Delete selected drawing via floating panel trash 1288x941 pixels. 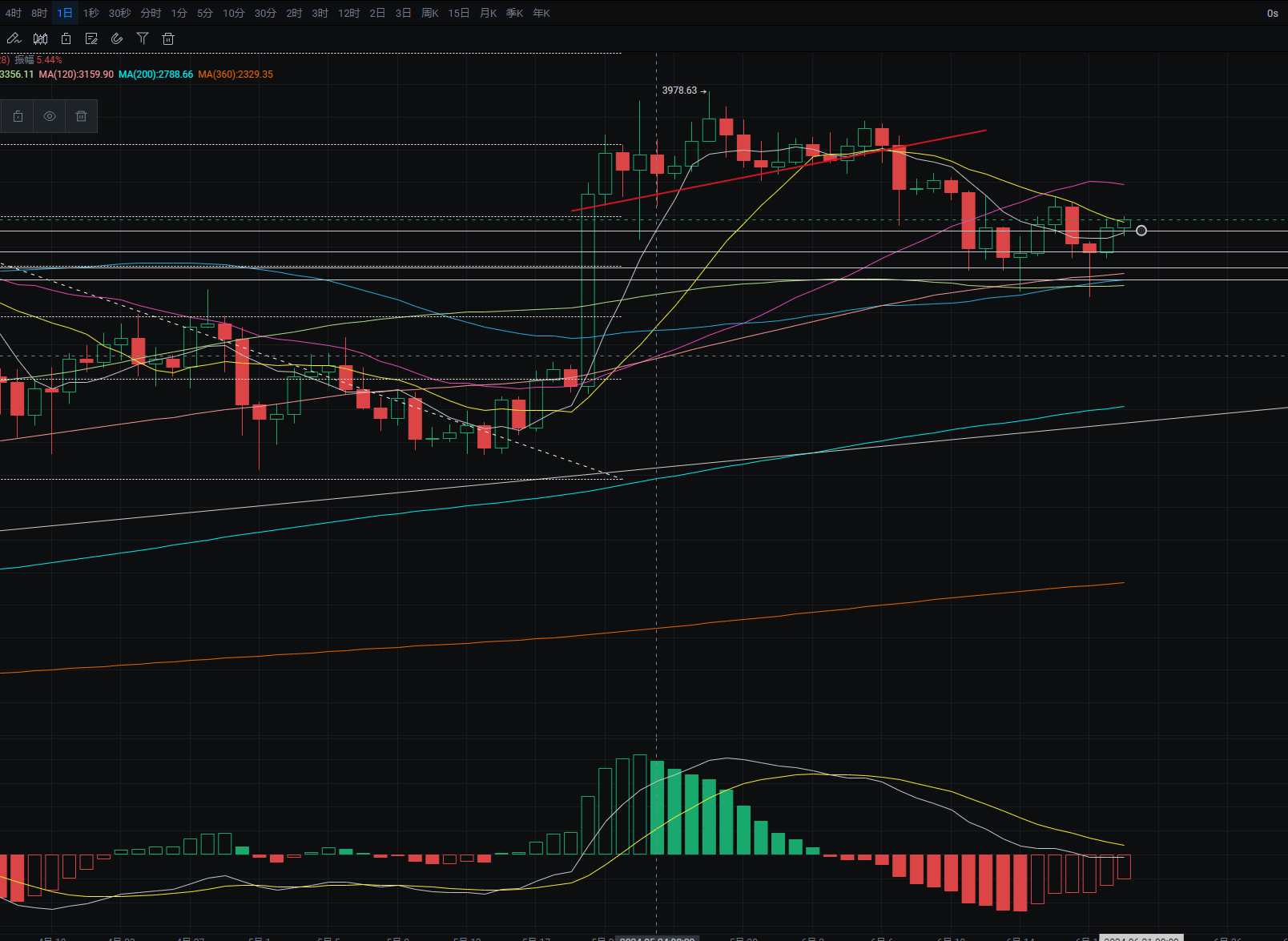81,116
